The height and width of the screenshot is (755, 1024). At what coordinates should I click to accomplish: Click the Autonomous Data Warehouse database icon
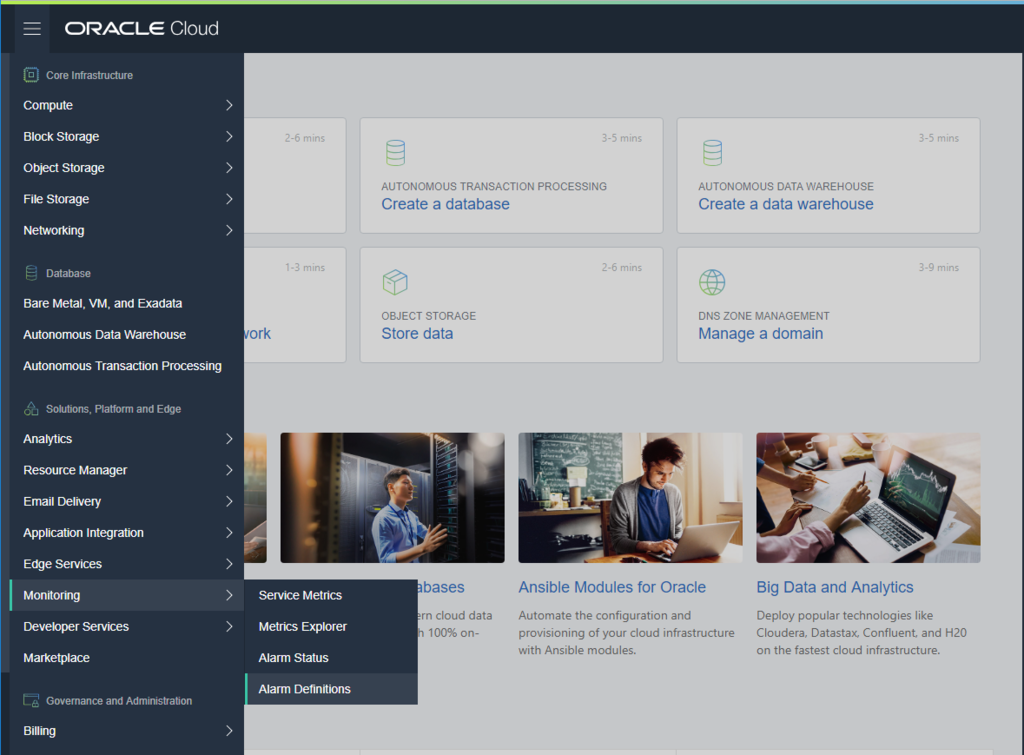pos(712,153)
